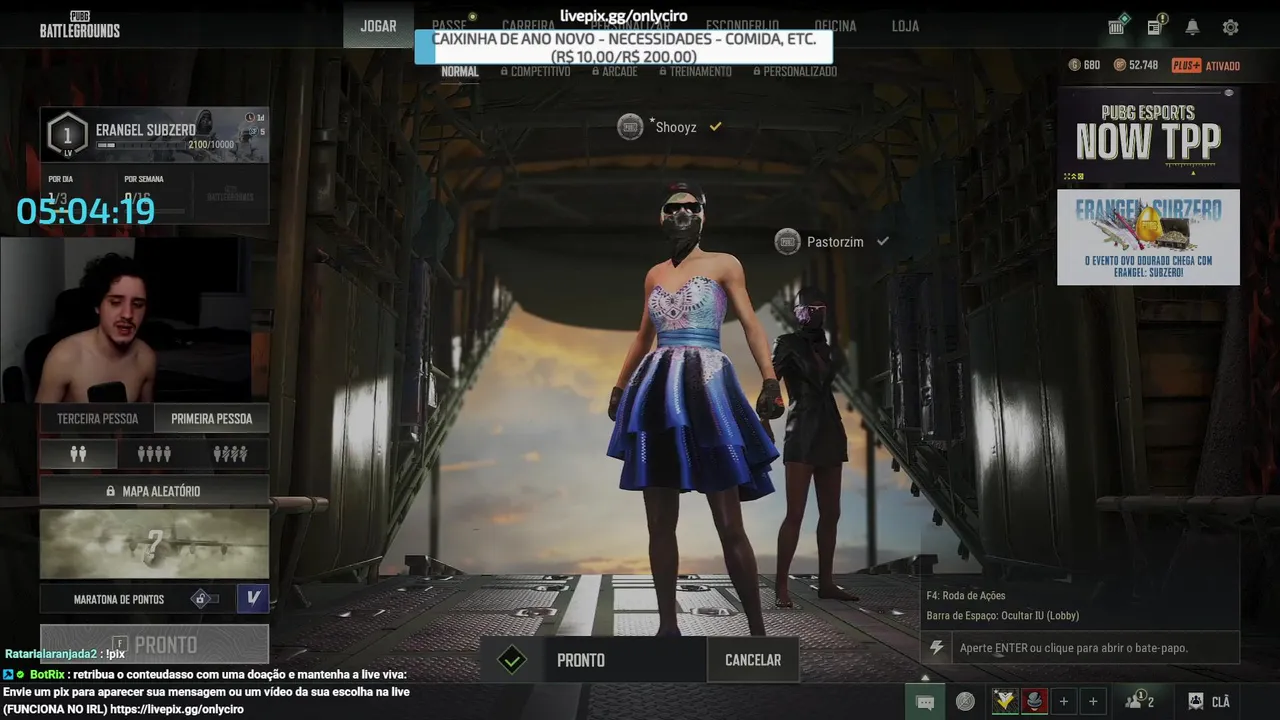Viewport: 1280px width, 720px height.
Task: Choose the one-man squad crossed-out option
Action: coord(230,454)
